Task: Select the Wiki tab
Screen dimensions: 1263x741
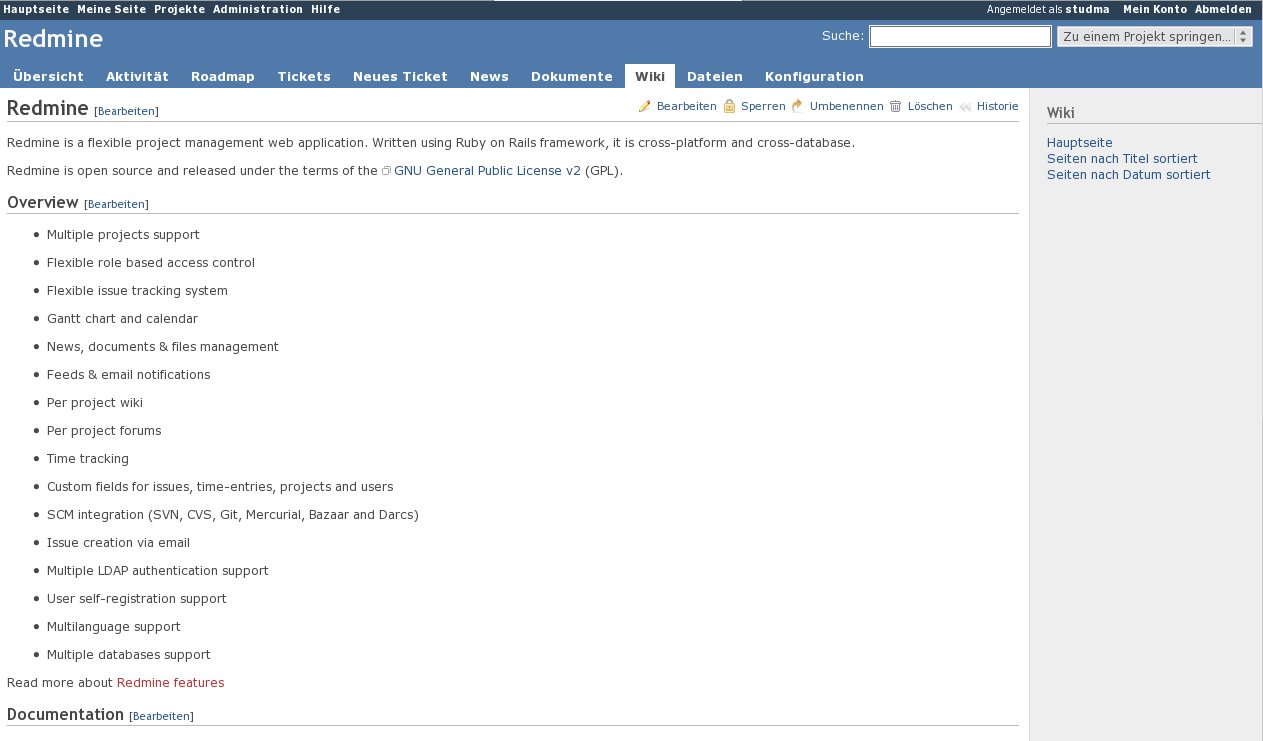Action: 650,76
